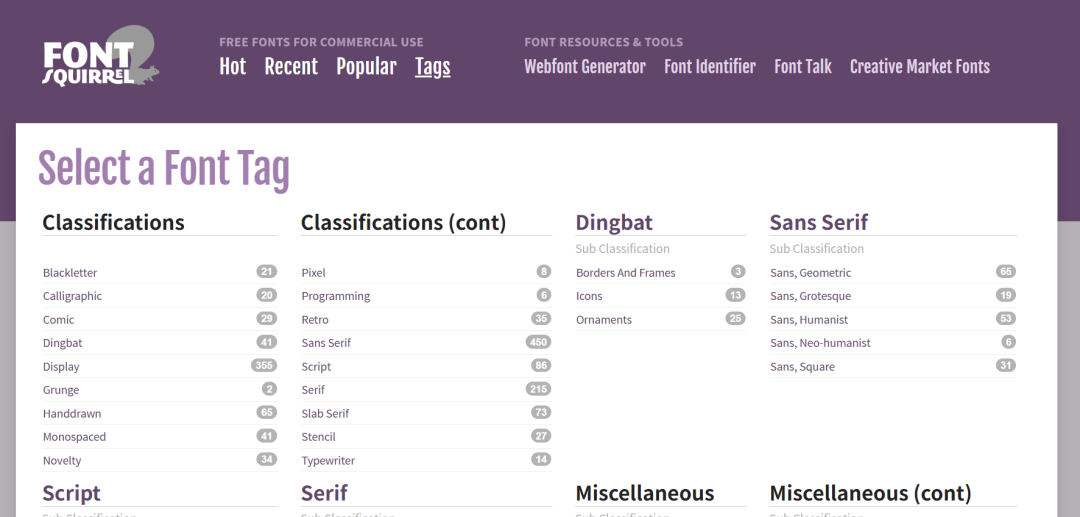The image size is (1080, 517).
Task: Click the 450 count badge beside Sans Serif
Action: 538,342
